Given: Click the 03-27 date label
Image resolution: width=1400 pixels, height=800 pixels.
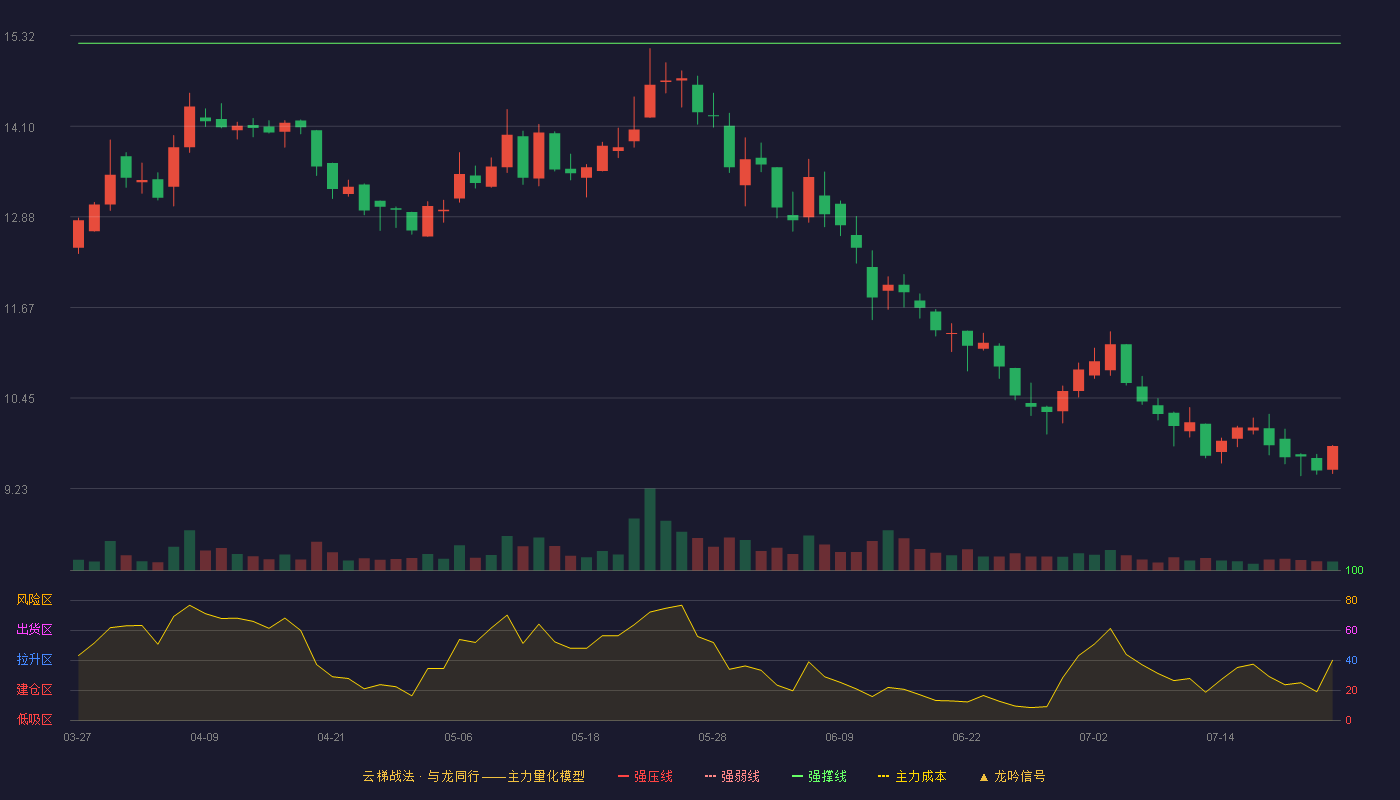Looking at the screenshot, I should coord(77,737).
